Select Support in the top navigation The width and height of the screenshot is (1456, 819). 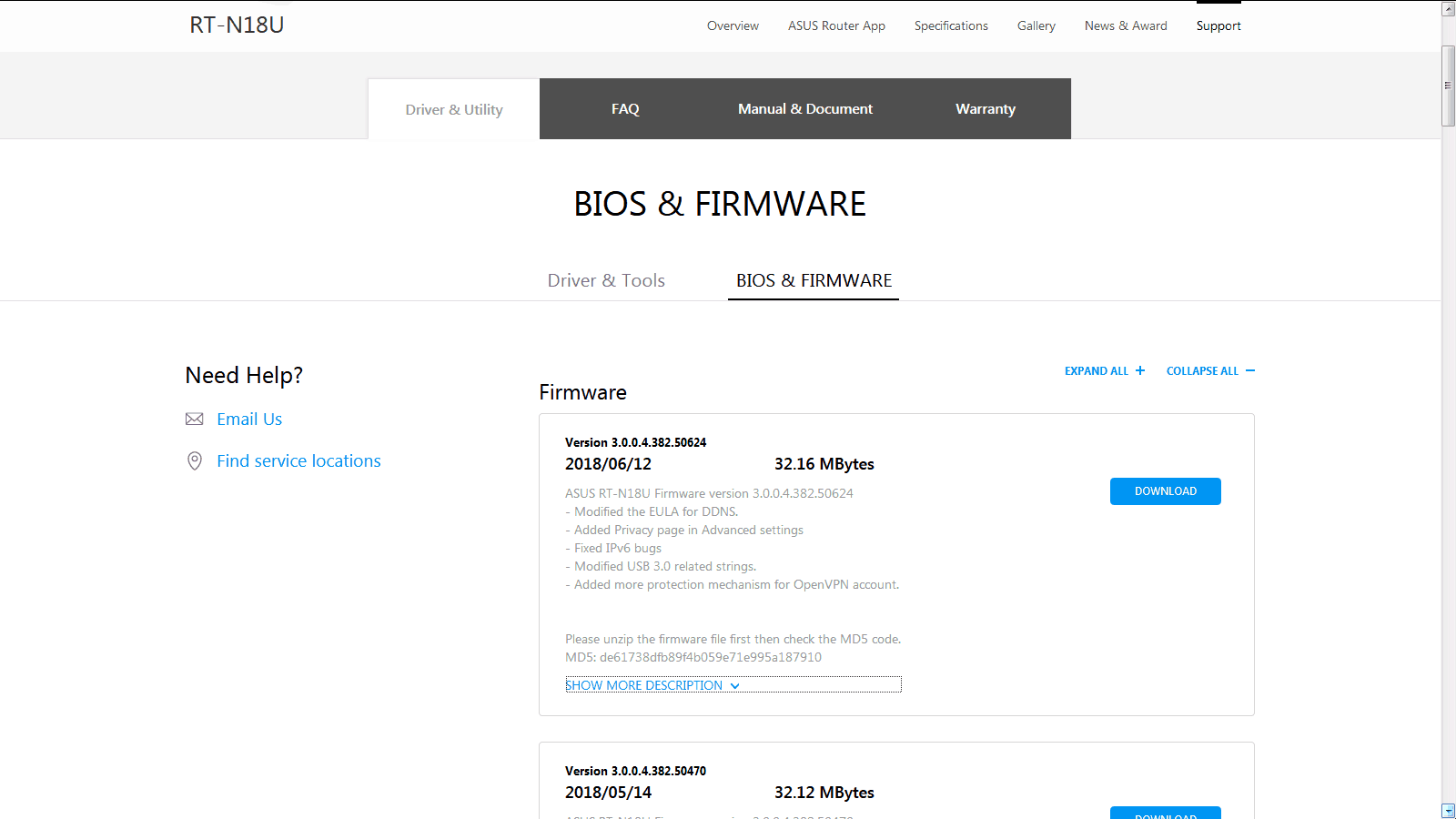pos(1218,25)
